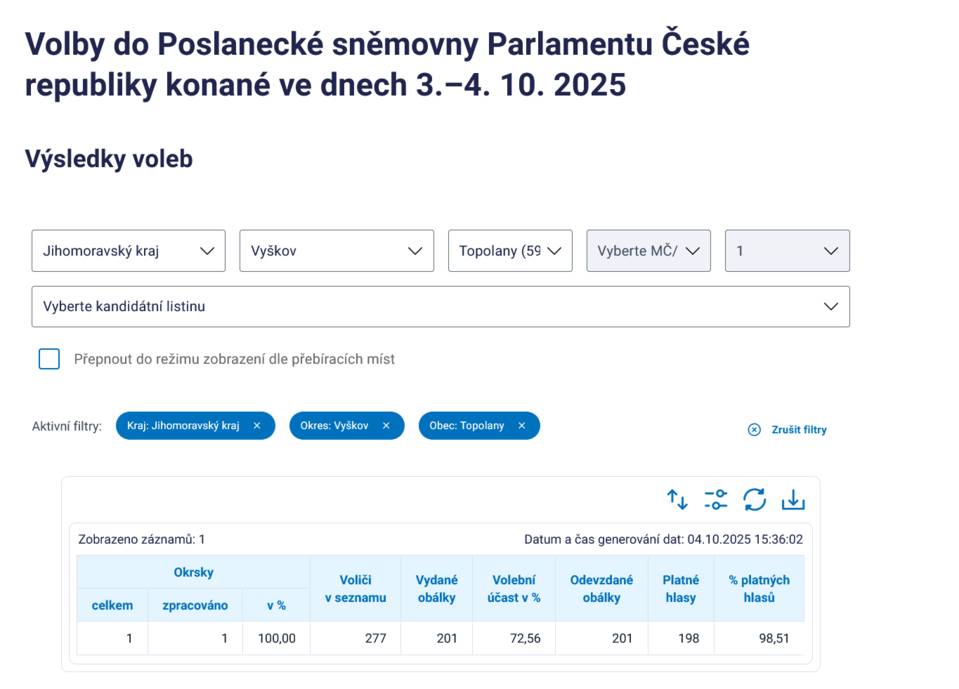Click the Volební účast v % header
This screenshot has height=689, width=959.
coord(514,589)
